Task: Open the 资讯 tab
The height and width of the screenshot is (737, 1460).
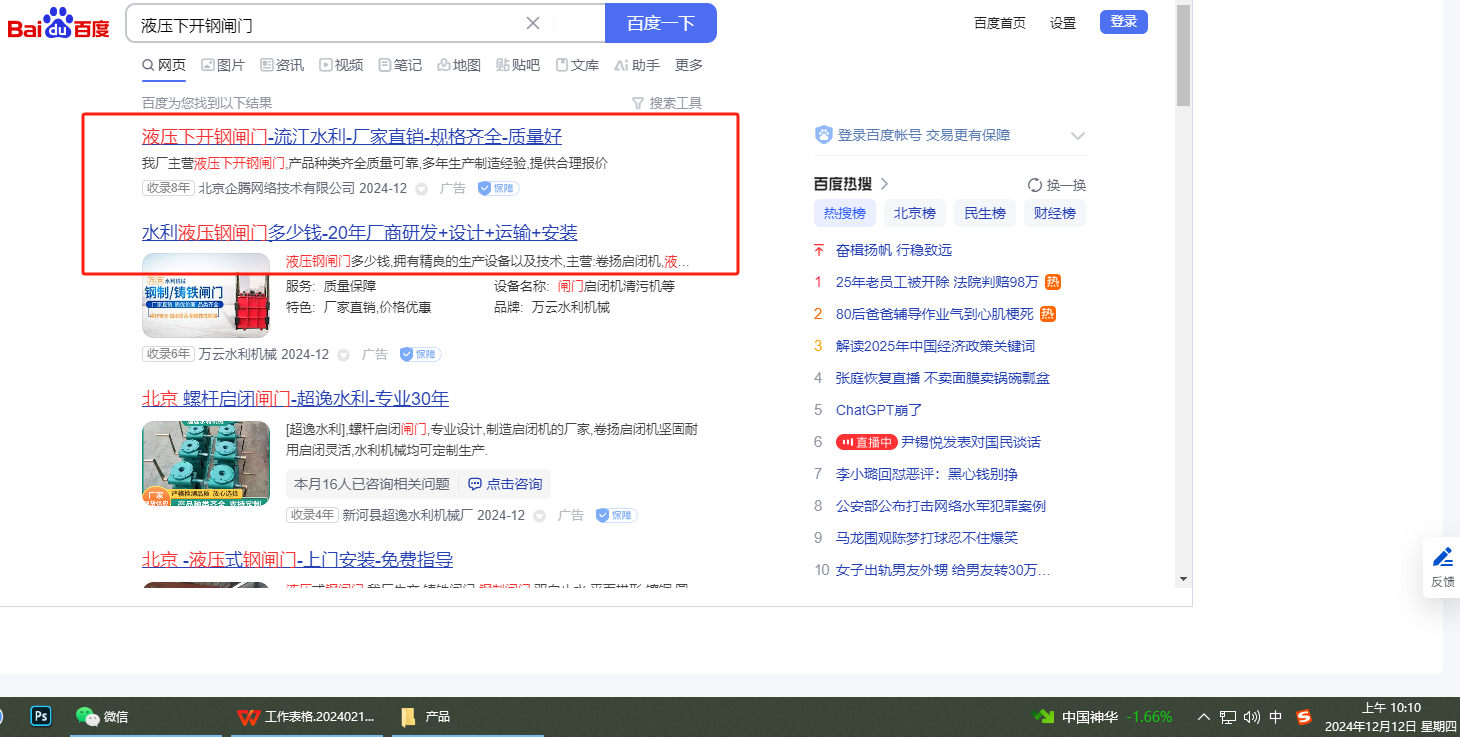Action: pyautogui.click(x=282, y=65)
